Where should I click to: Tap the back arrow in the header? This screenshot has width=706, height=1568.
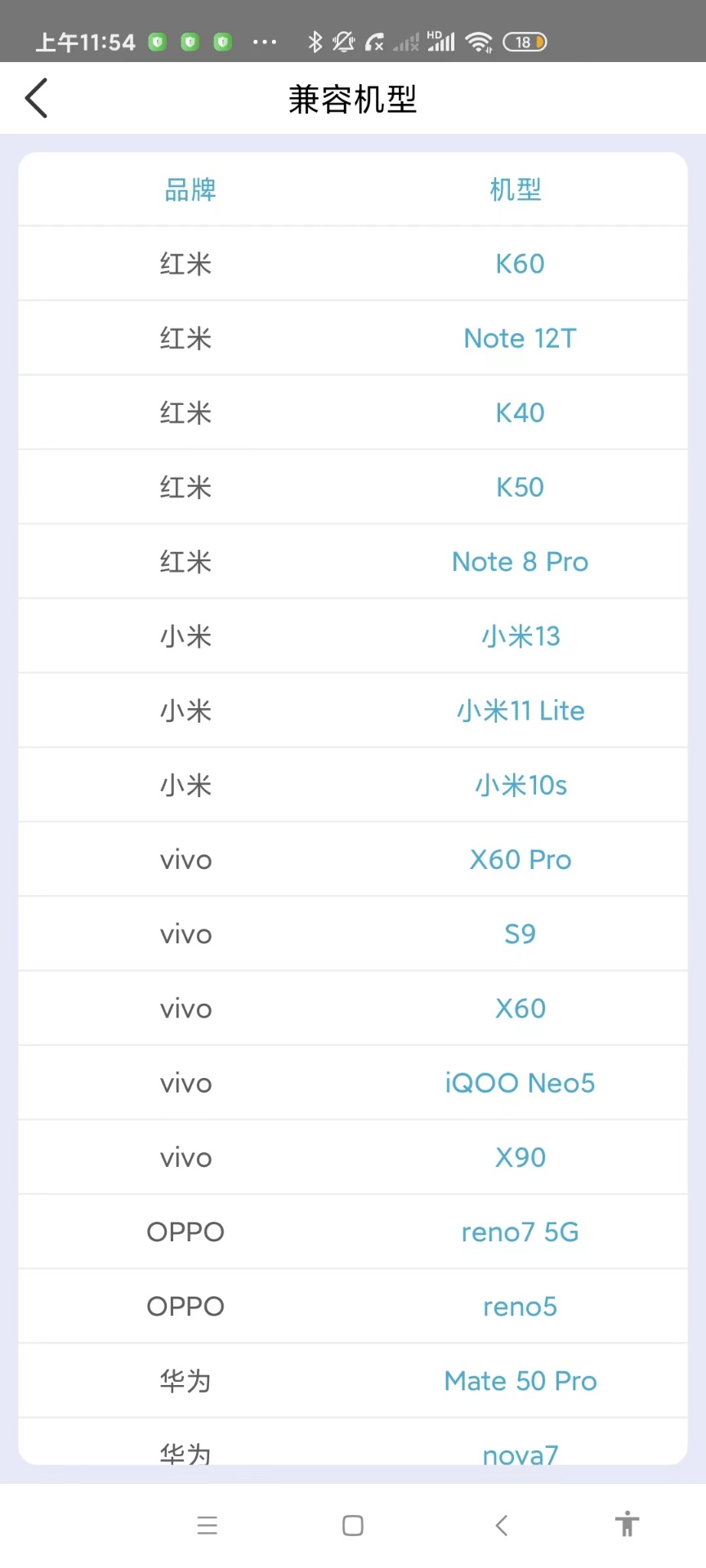coord(37,99)
